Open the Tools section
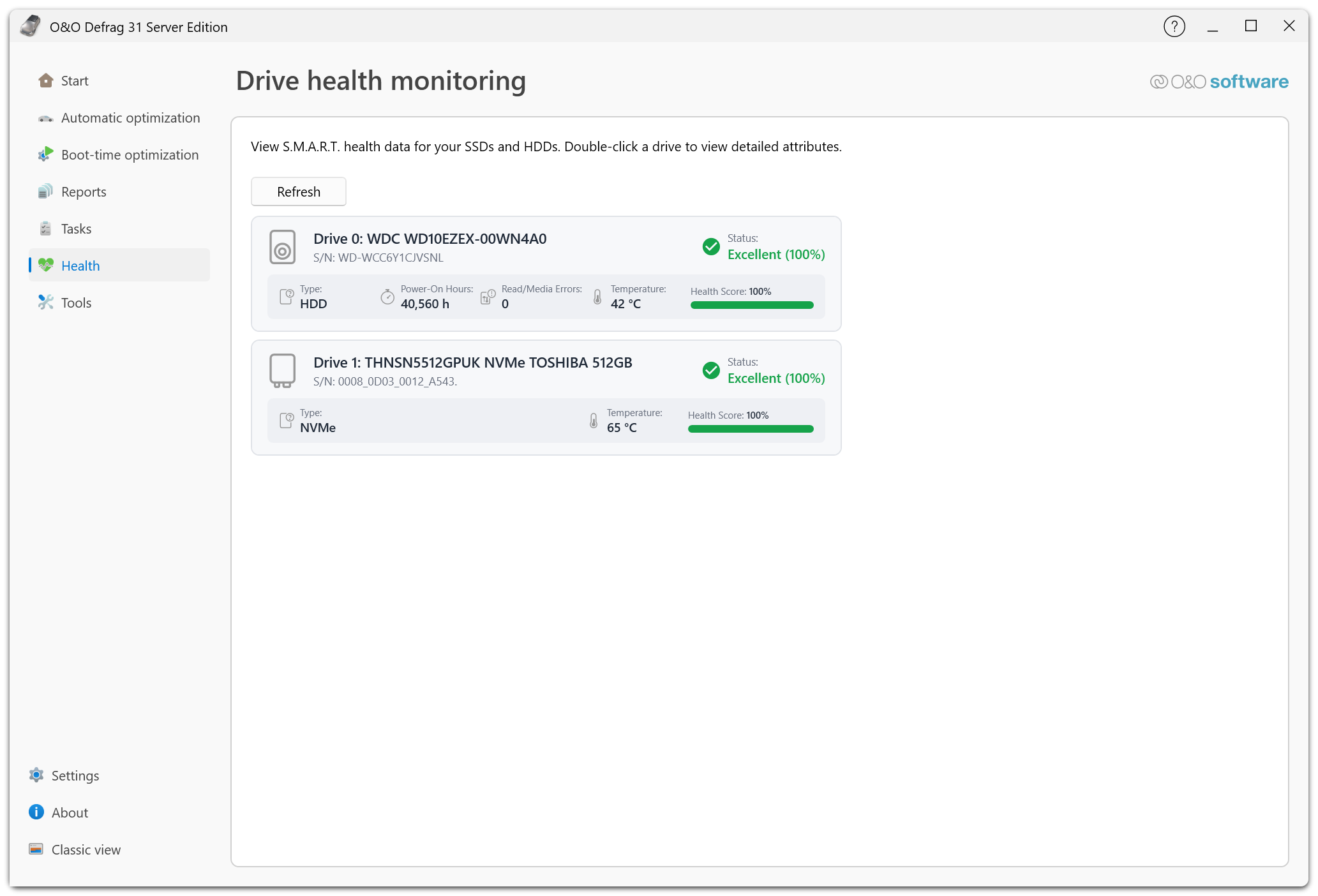This screenshot has height=896, width=1318. coord(119,302)
